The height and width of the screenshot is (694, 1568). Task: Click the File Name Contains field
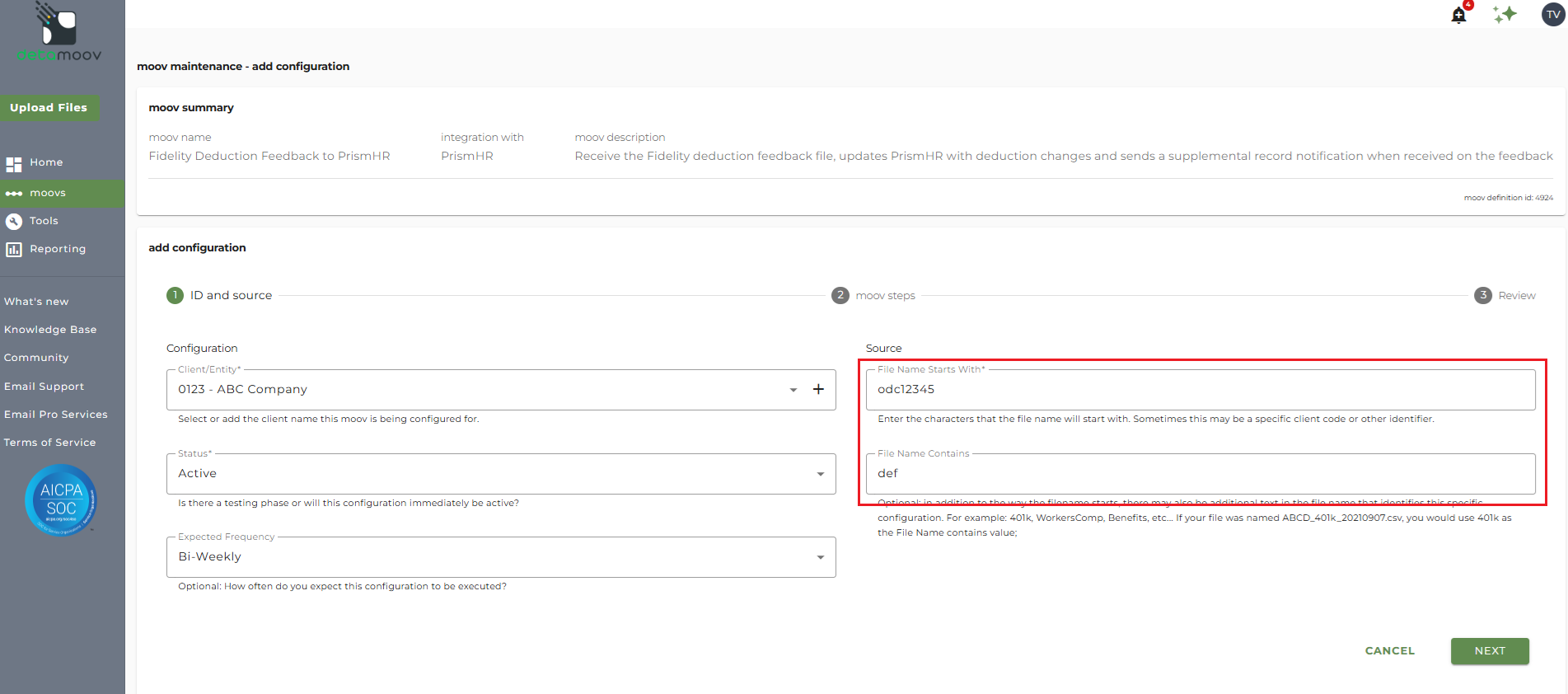pyautogui.click(x=1201, y=474)
